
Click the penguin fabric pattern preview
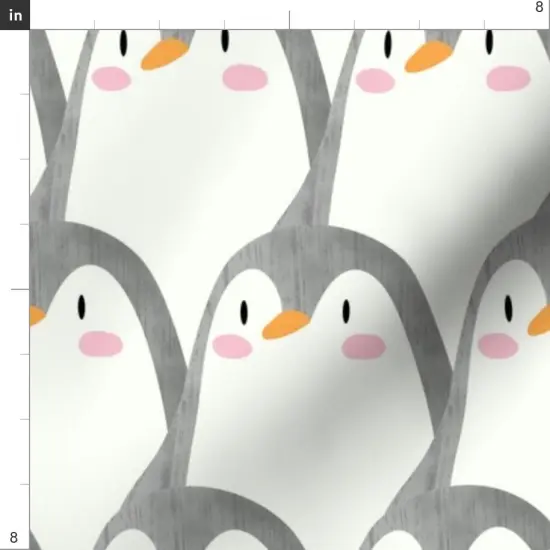tap(290, 290)
